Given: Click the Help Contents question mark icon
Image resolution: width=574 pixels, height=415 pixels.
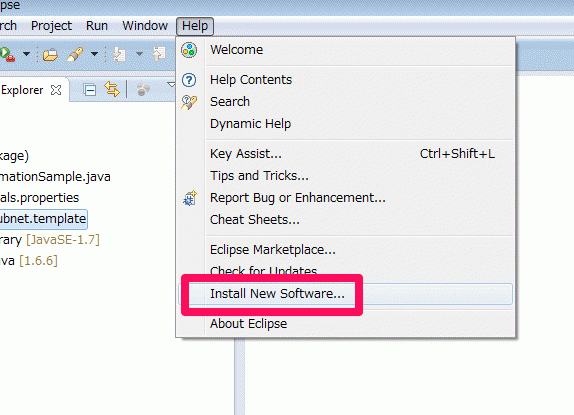Looking at the screenshot, I should pyautogui.click(x=189, y=80).
